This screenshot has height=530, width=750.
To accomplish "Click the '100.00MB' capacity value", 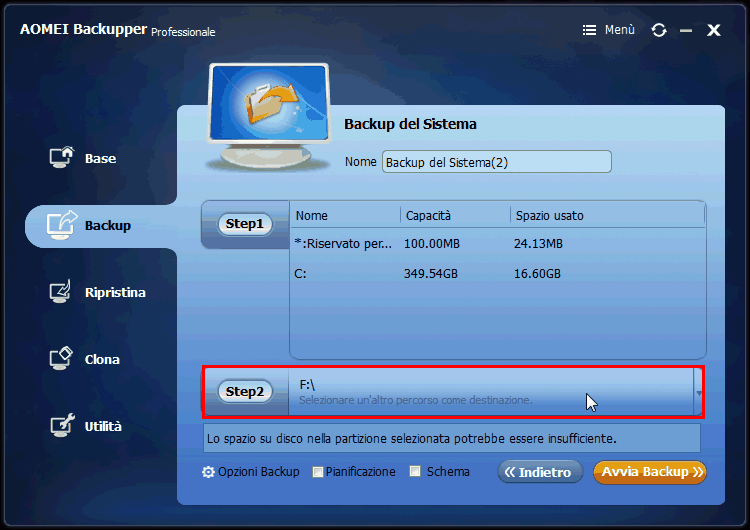I will (431, 244).
